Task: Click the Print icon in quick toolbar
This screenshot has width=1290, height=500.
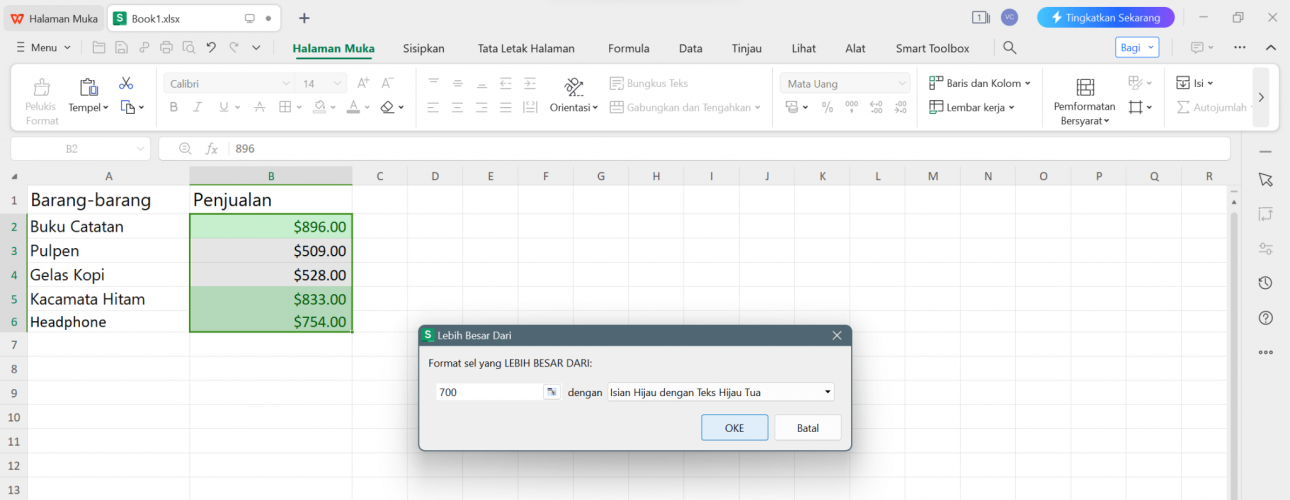Action: pos(166,47)
